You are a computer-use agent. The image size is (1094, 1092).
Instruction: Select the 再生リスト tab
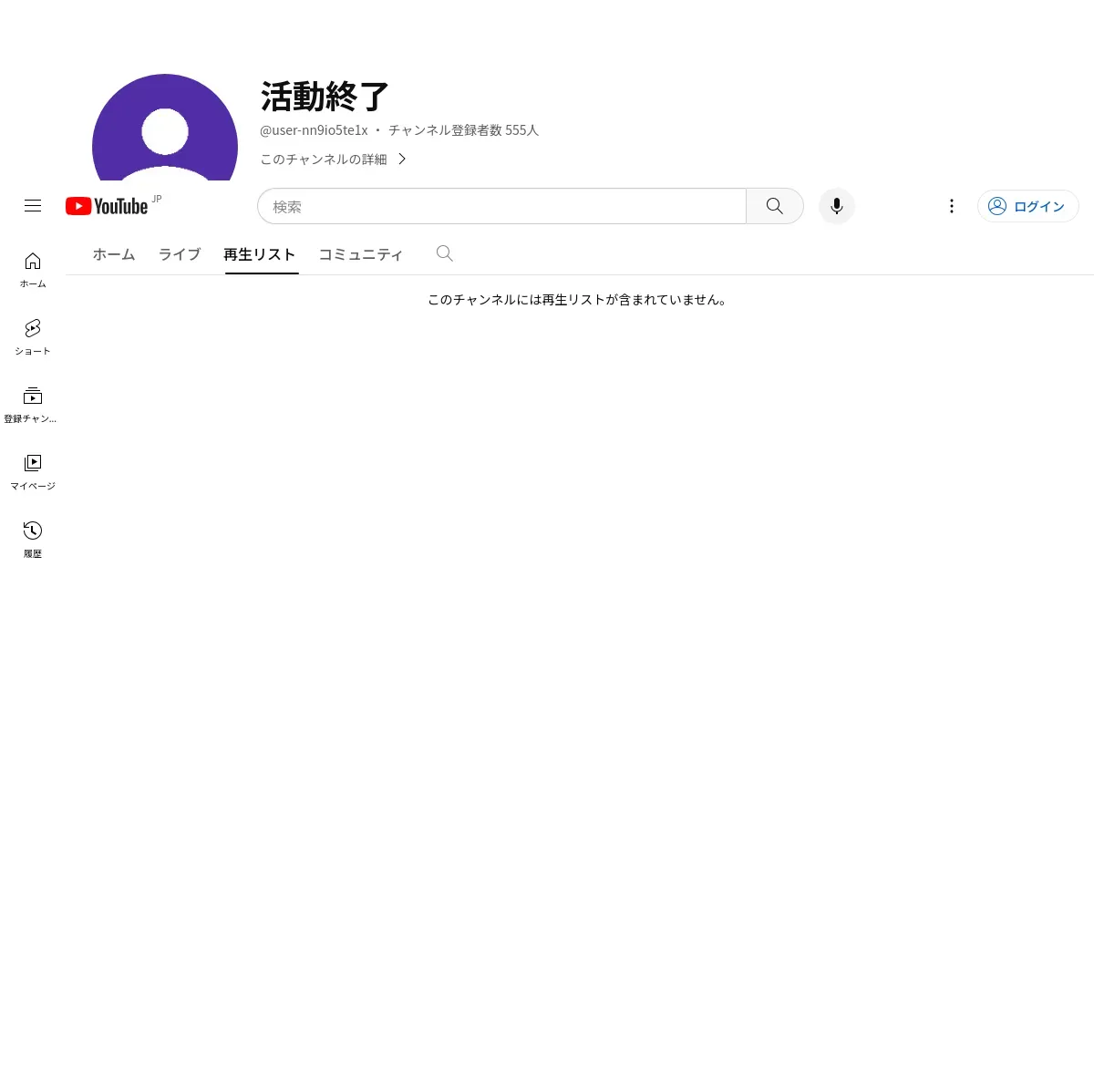pyautogui.click(x=260, y=254)
